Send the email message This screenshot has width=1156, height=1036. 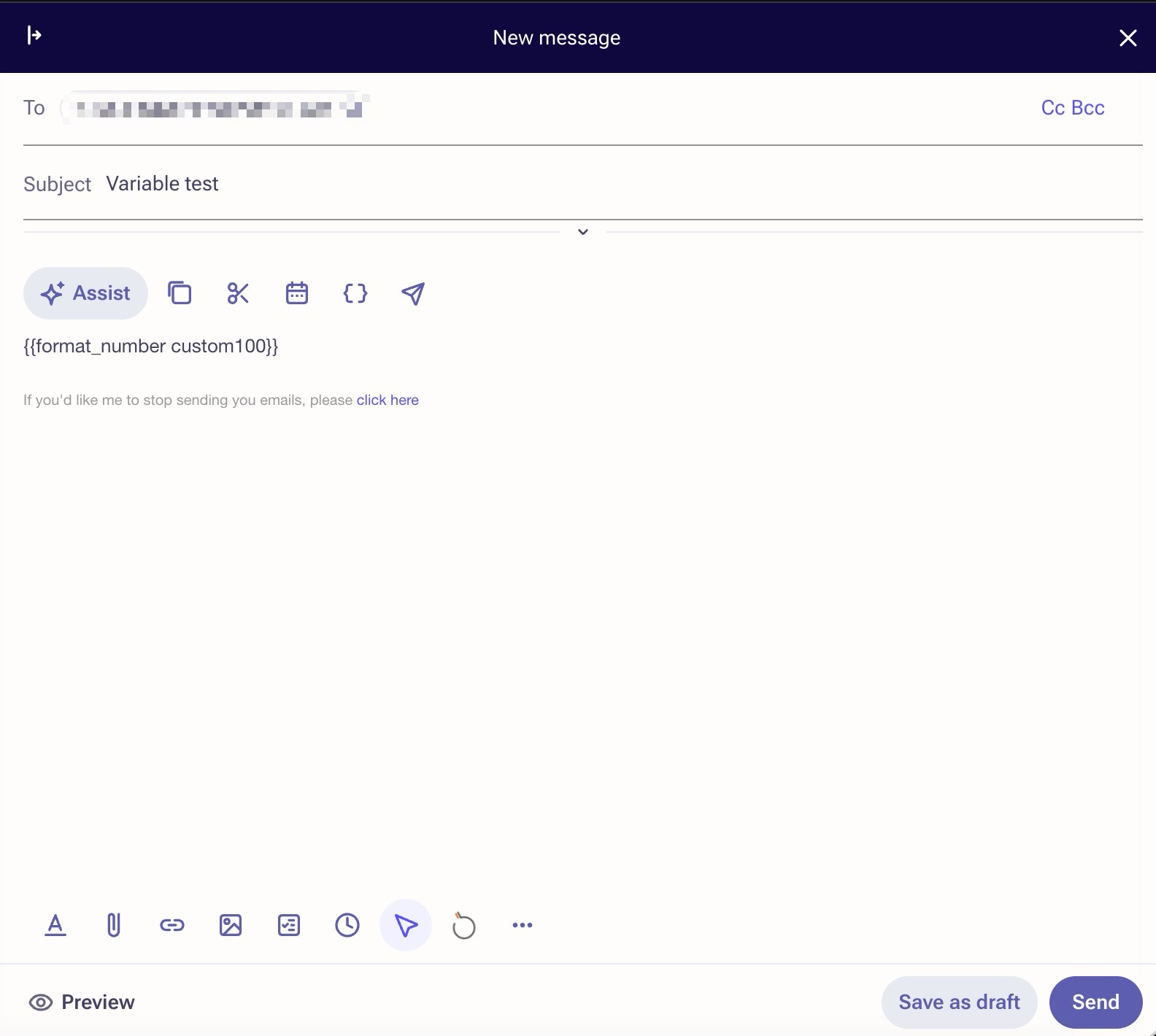1096,1002
